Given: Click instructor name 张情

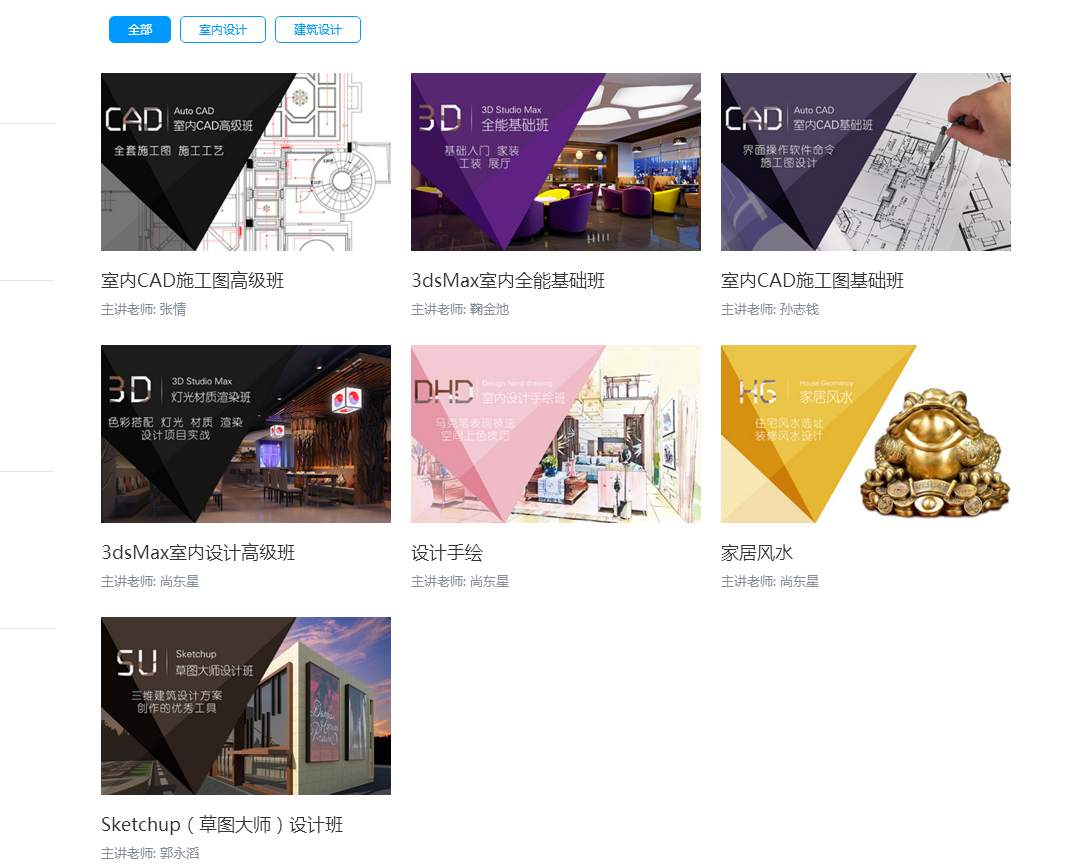Looking at the screenshot, I should [172, 310].
